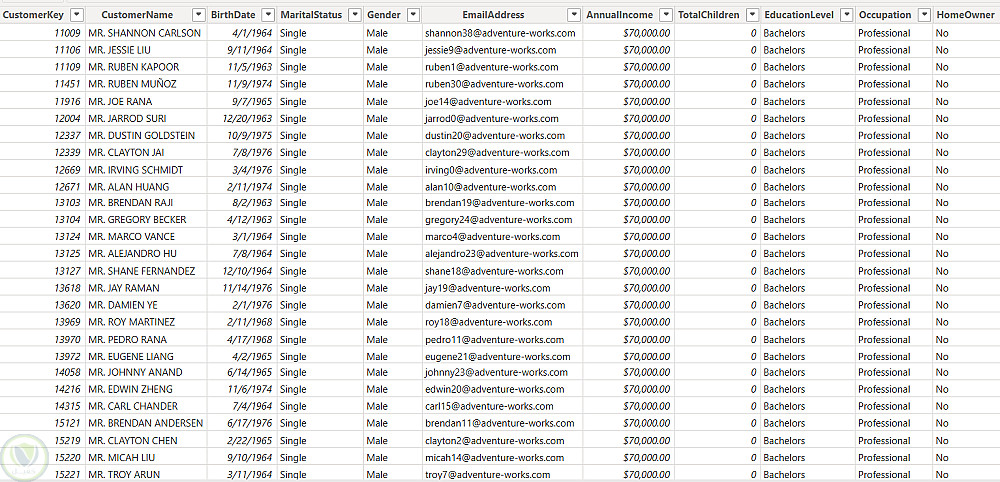The width and height of the screenshot is (1000, 482).
Task: Open the CustomerName column filter dropdown
Action: pos(198,15)
